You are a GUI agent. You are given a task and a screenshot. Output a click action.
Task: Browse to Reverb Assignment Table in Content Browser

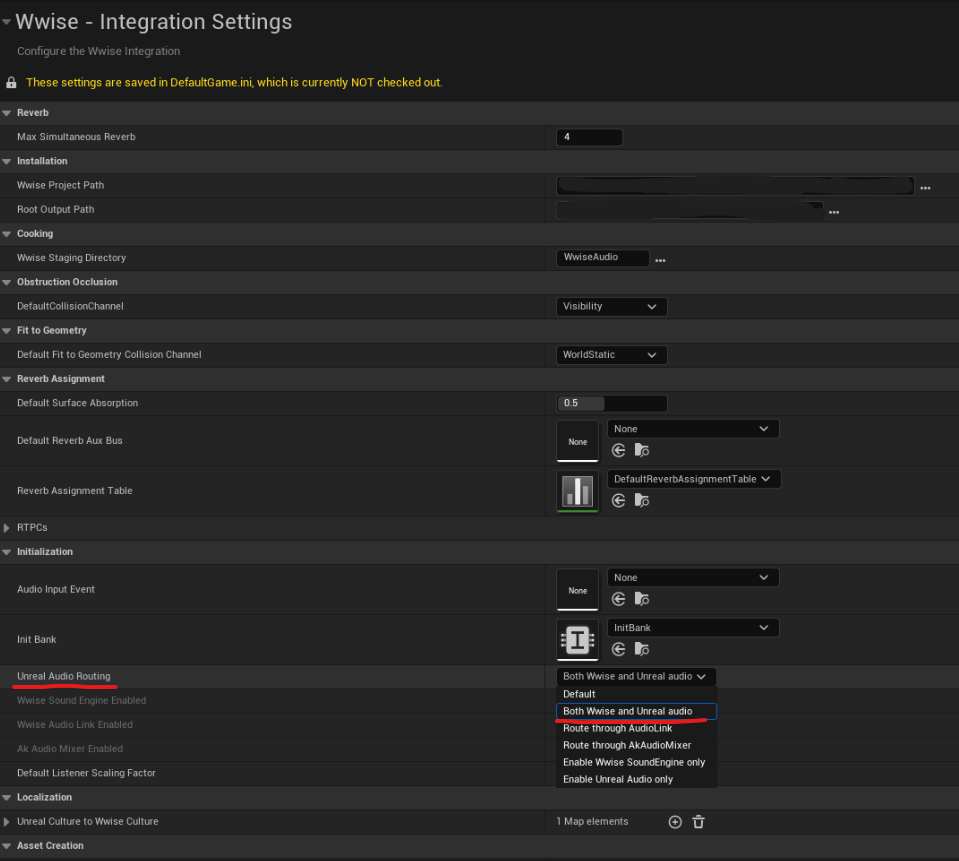pos(642,501)
